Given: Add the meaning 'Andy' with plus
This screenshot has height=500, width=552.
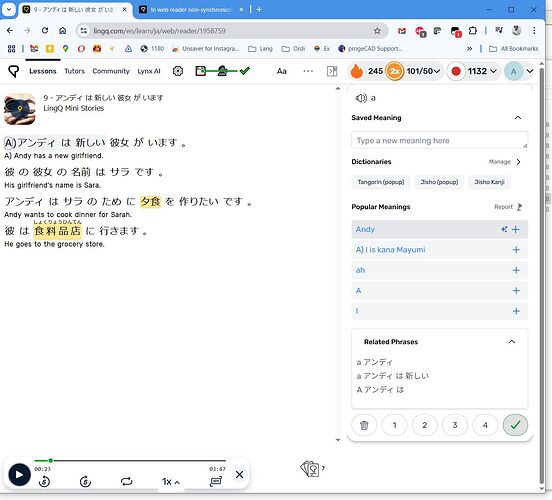Looking at the screenshot, I should pyautogui.click(x=516, y=230).
